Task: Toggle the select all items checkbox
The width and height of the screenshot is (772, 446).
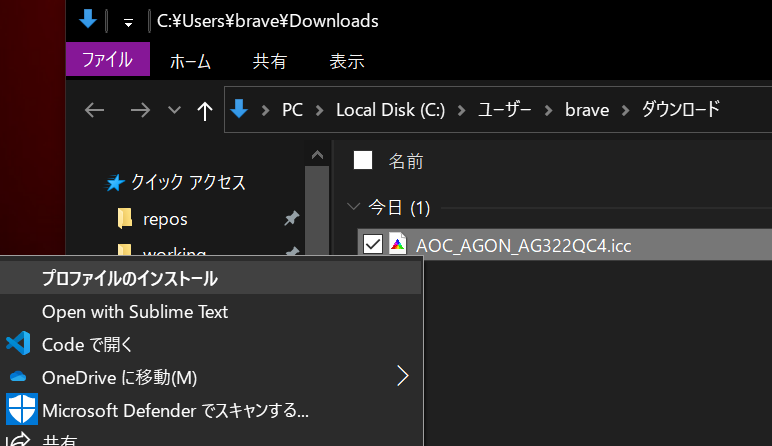Action: (x=363, y=160)
